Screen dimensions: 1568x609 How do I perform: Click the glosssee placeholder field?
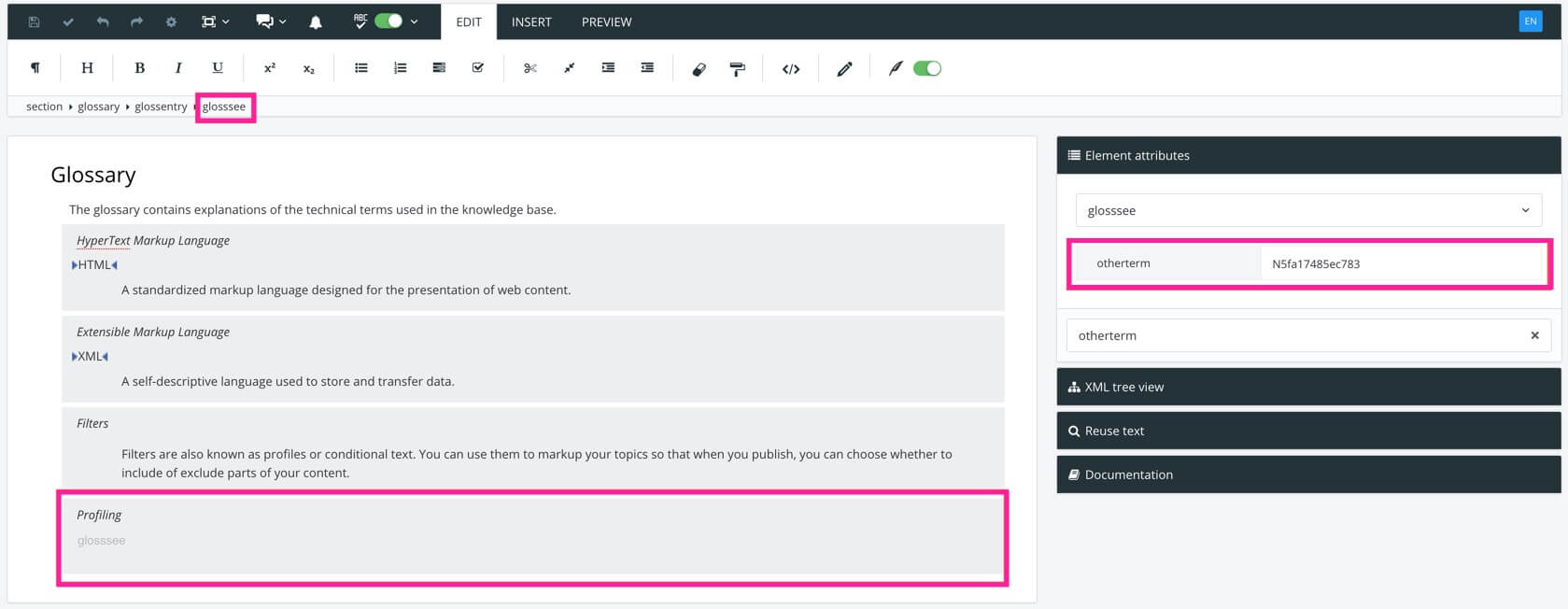click(x=101, y=540)
